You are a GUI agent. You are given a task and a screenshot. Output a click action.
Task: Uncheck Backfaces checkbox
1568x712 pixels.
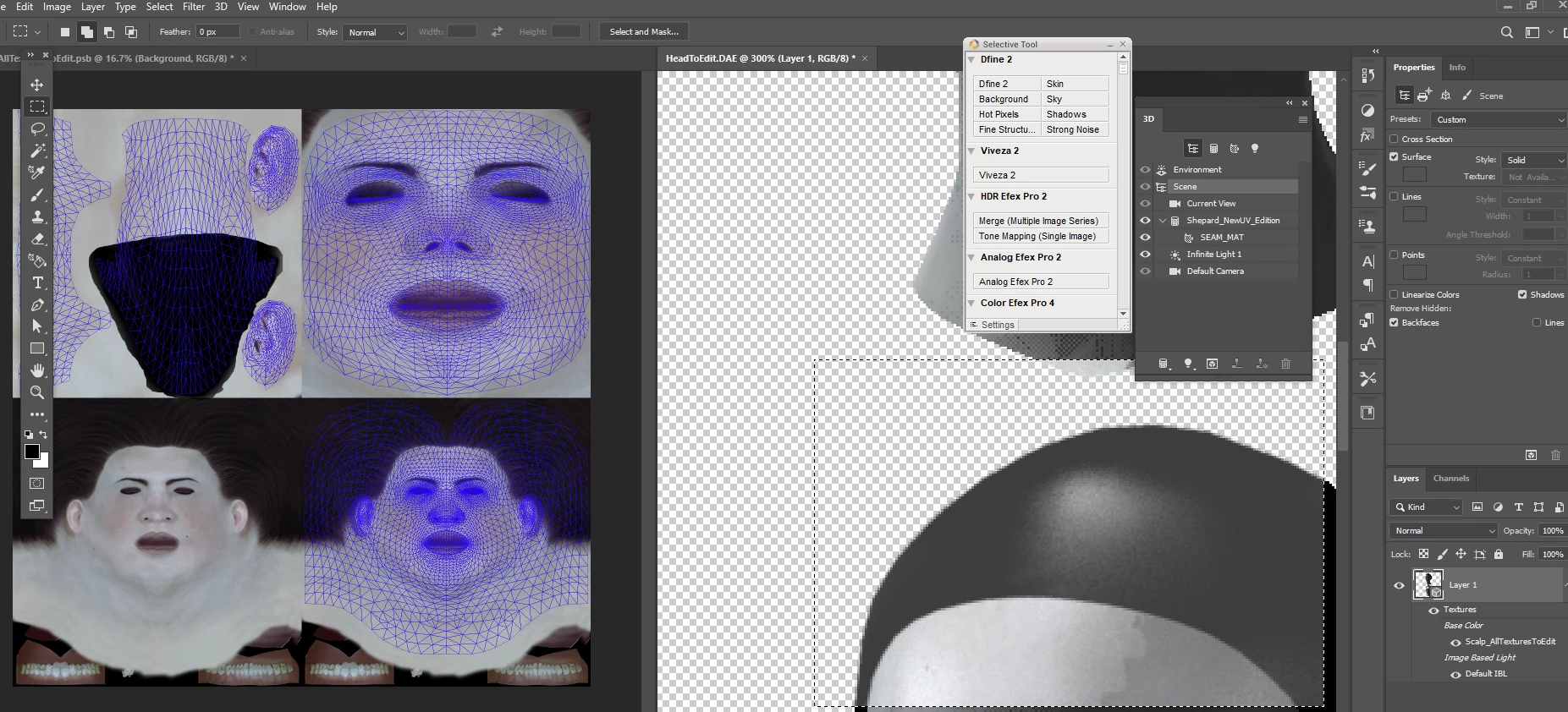pyautogui.click(x=1394, y=322)
